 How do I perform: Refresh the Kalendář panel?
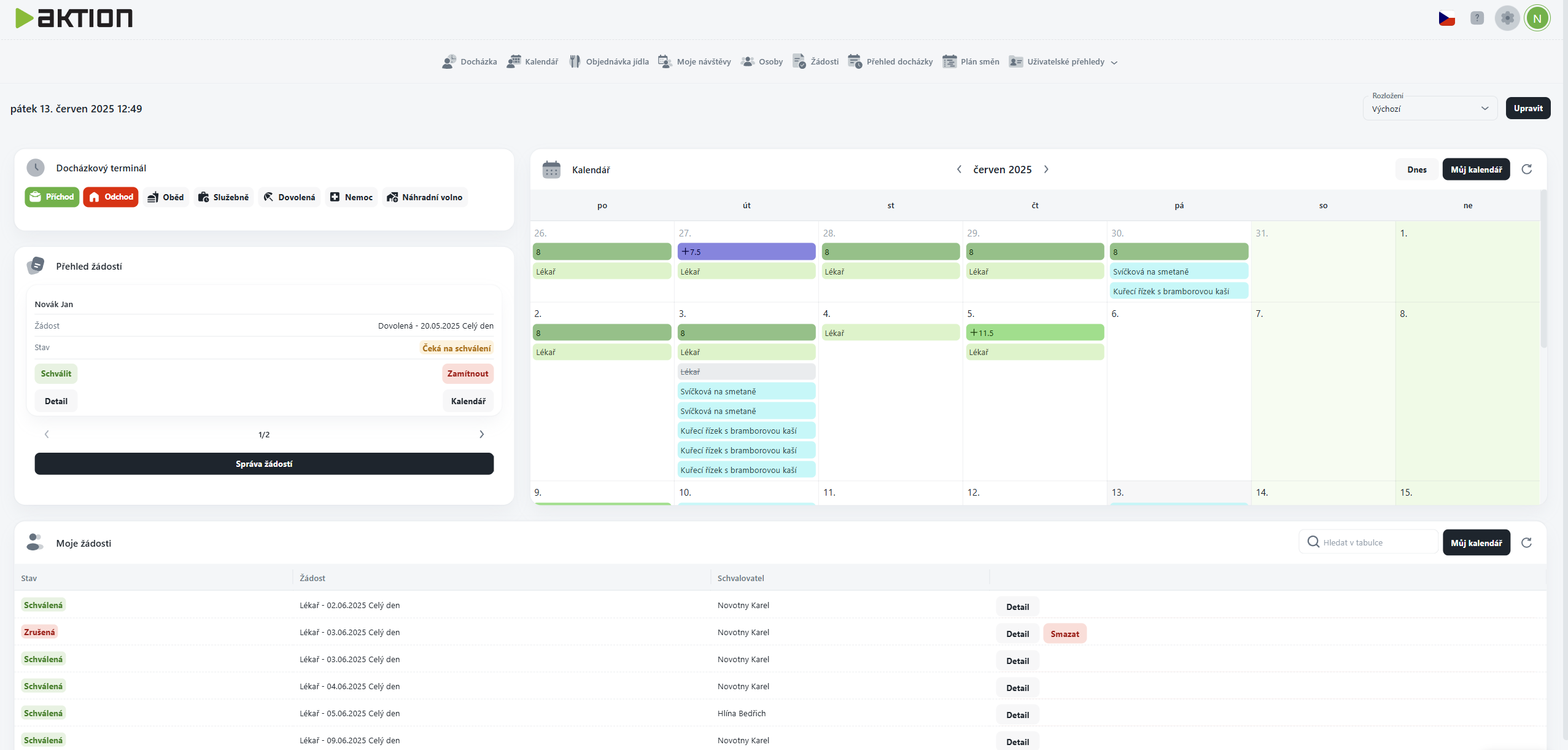[1527, 170]
